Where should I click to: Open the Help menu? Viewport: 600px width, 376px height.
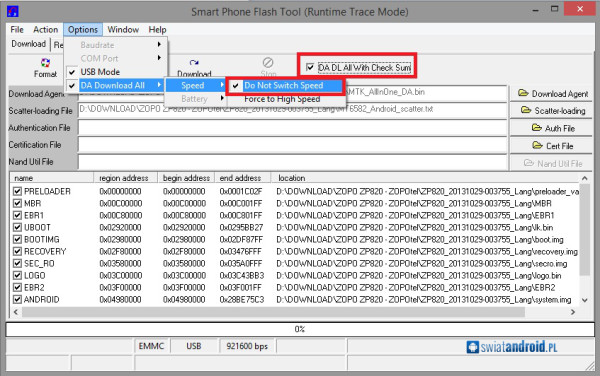point(157,29)
